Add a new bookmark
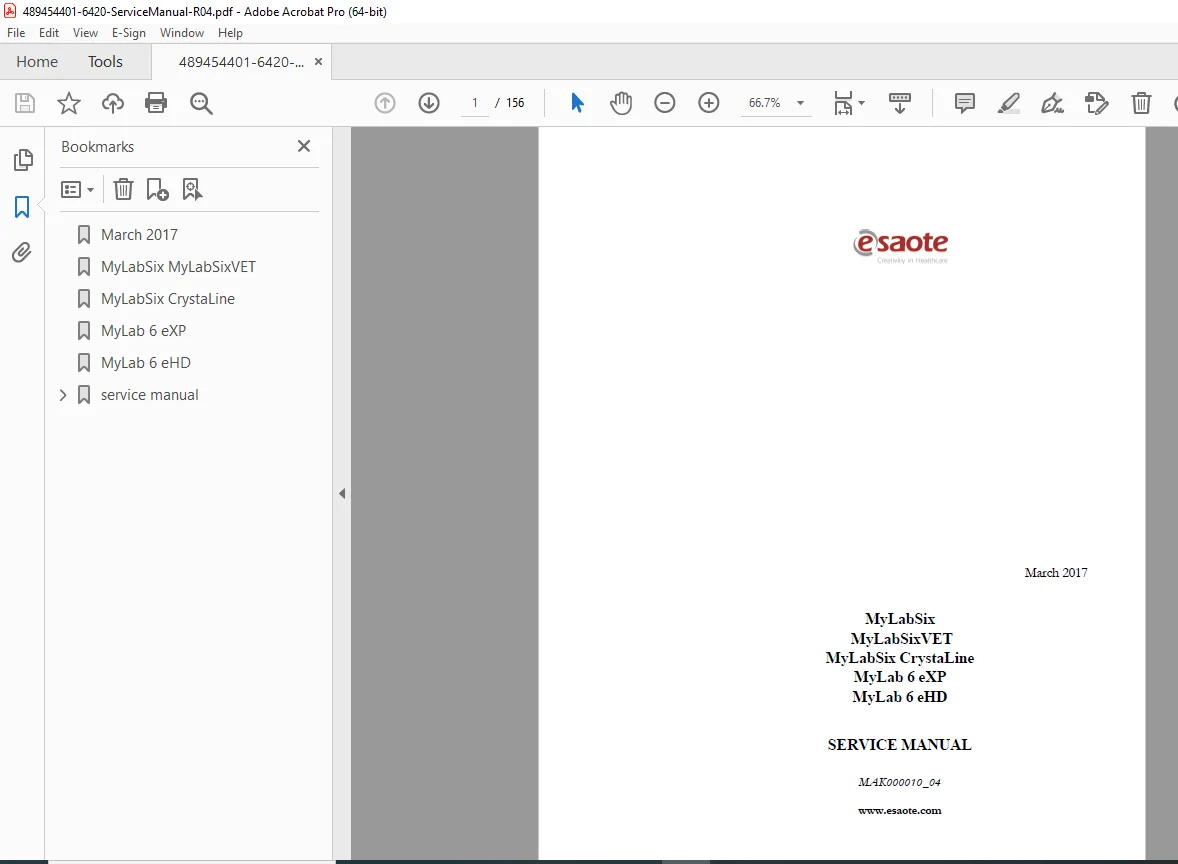Screen dimensions: 1178x864 tap(157, 189)
